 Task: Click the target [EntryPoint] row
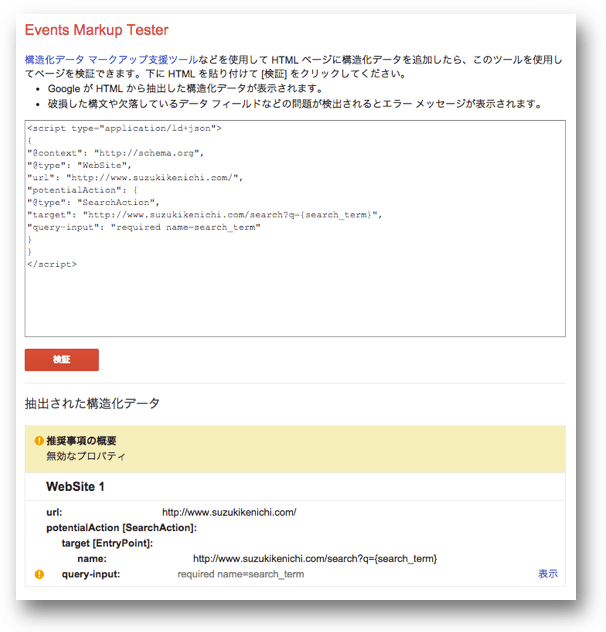pos(107,543)
